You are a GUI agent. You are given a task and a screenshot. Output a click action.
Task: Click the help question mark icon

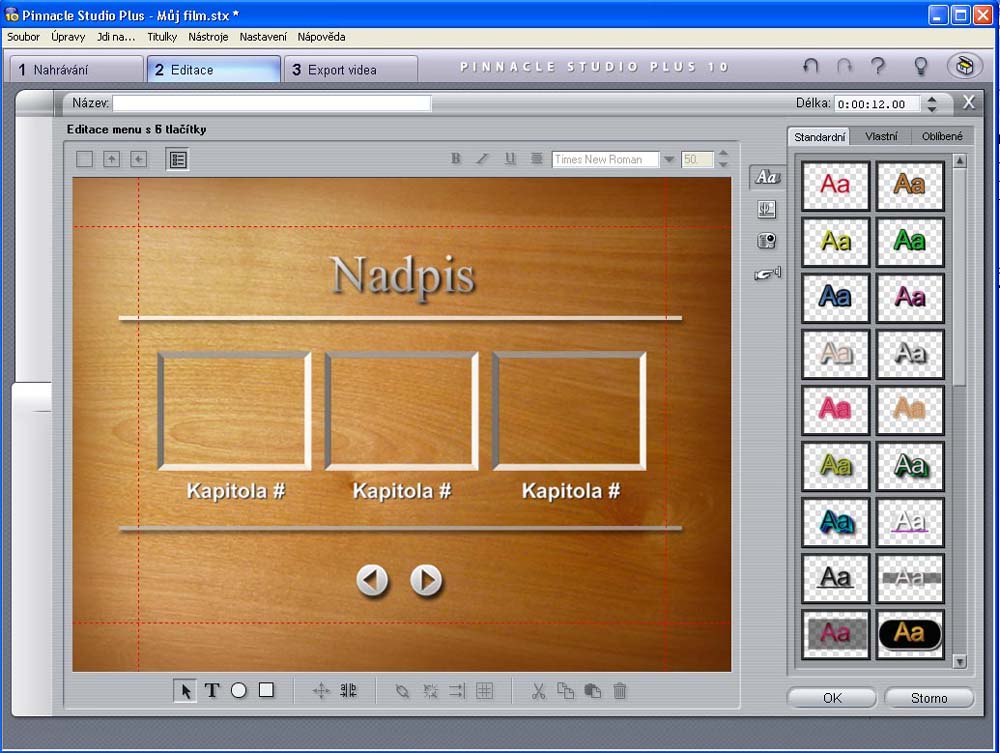click(x=878, y=67)
